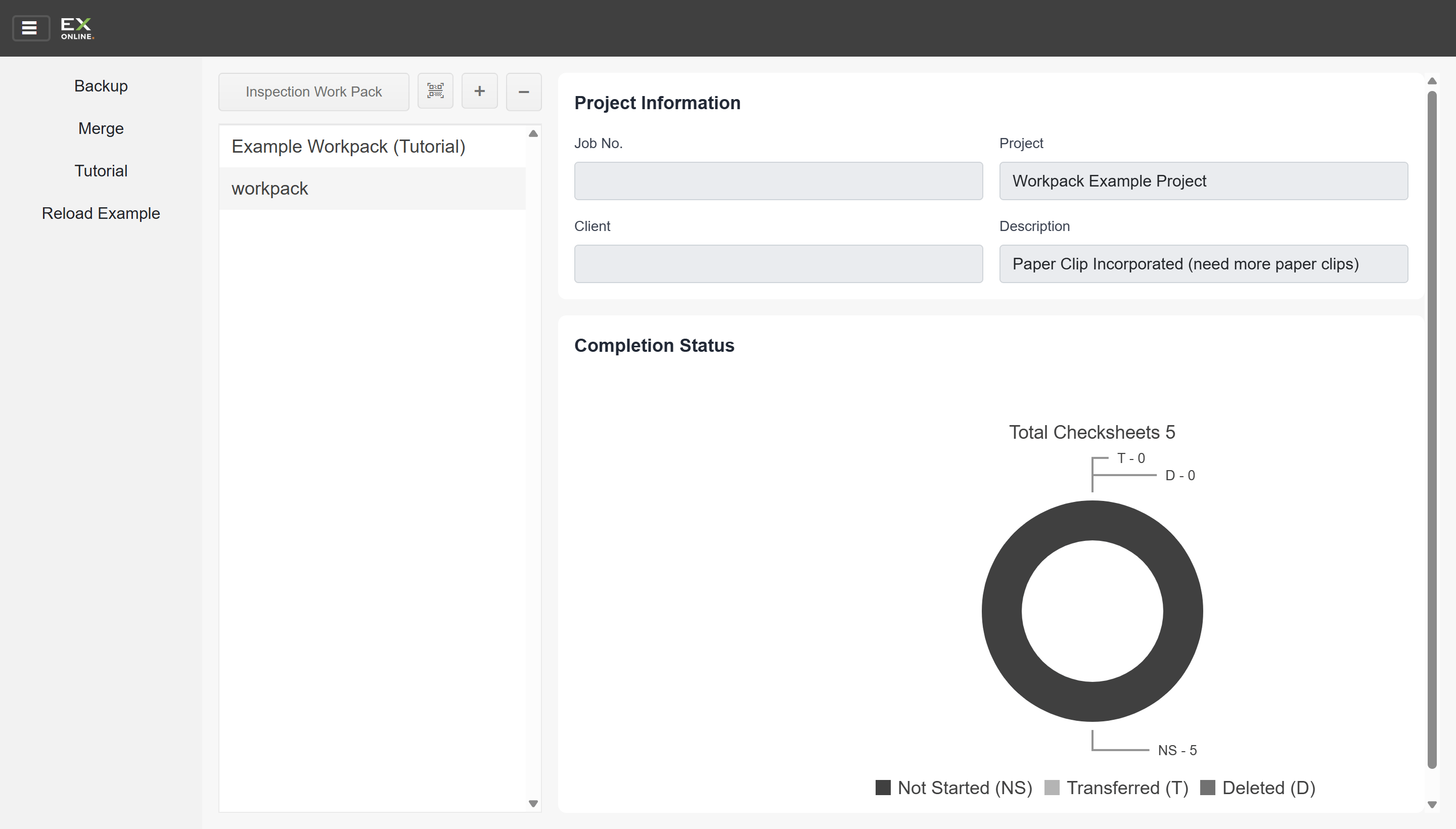Remove workpack with the minus button
Image resolution: width=1456 pixels, height=829 pixels.
pos(523,91)
